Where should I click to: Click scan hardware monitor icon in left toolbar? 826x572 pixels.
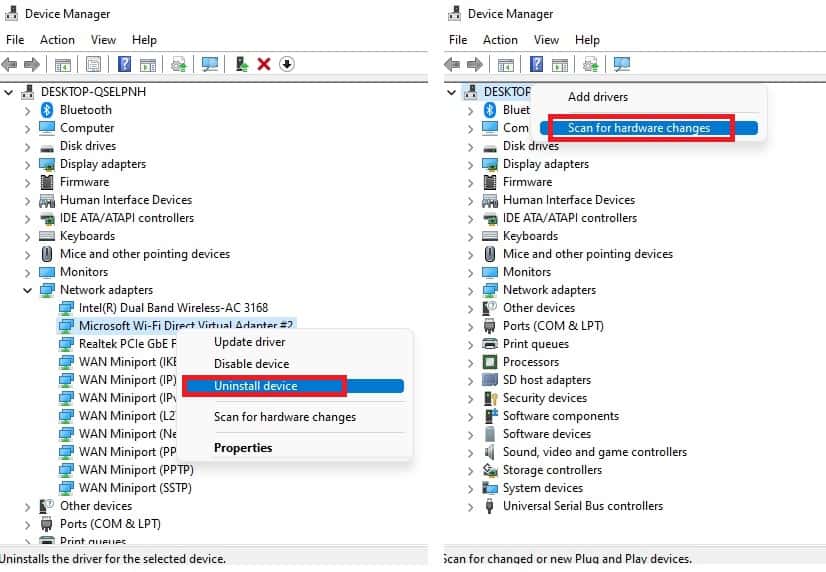coord(210,65)
